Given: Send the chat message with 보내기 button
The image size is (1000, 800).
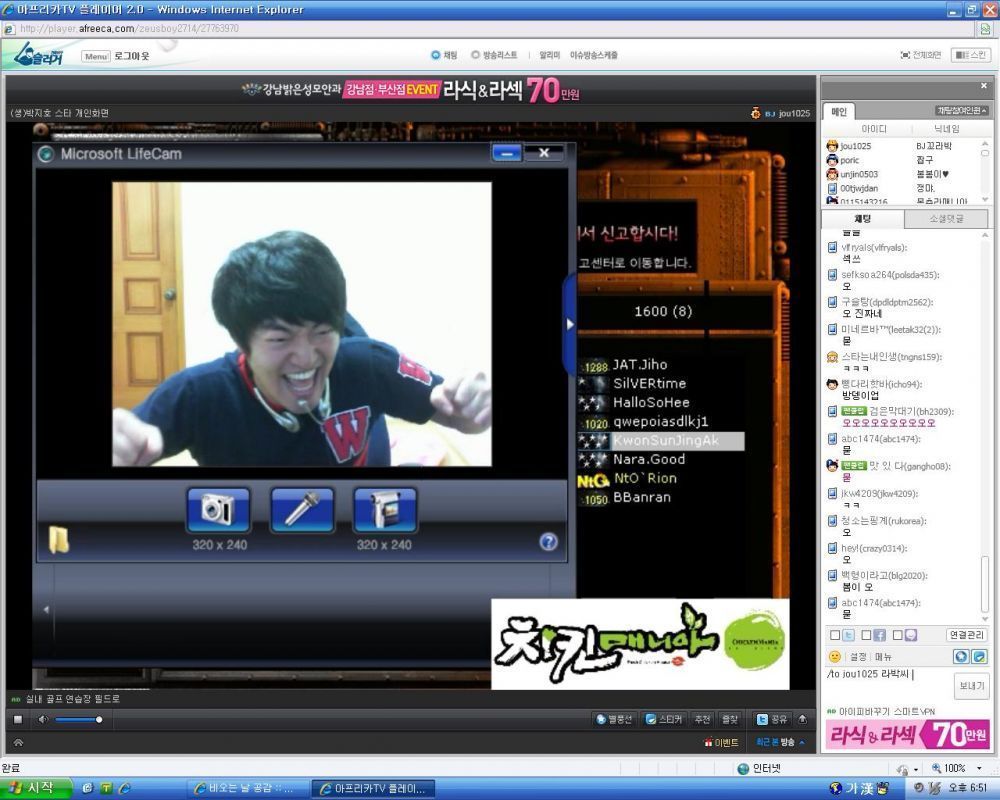Looking at the screenshot, I should click(971, 686).
